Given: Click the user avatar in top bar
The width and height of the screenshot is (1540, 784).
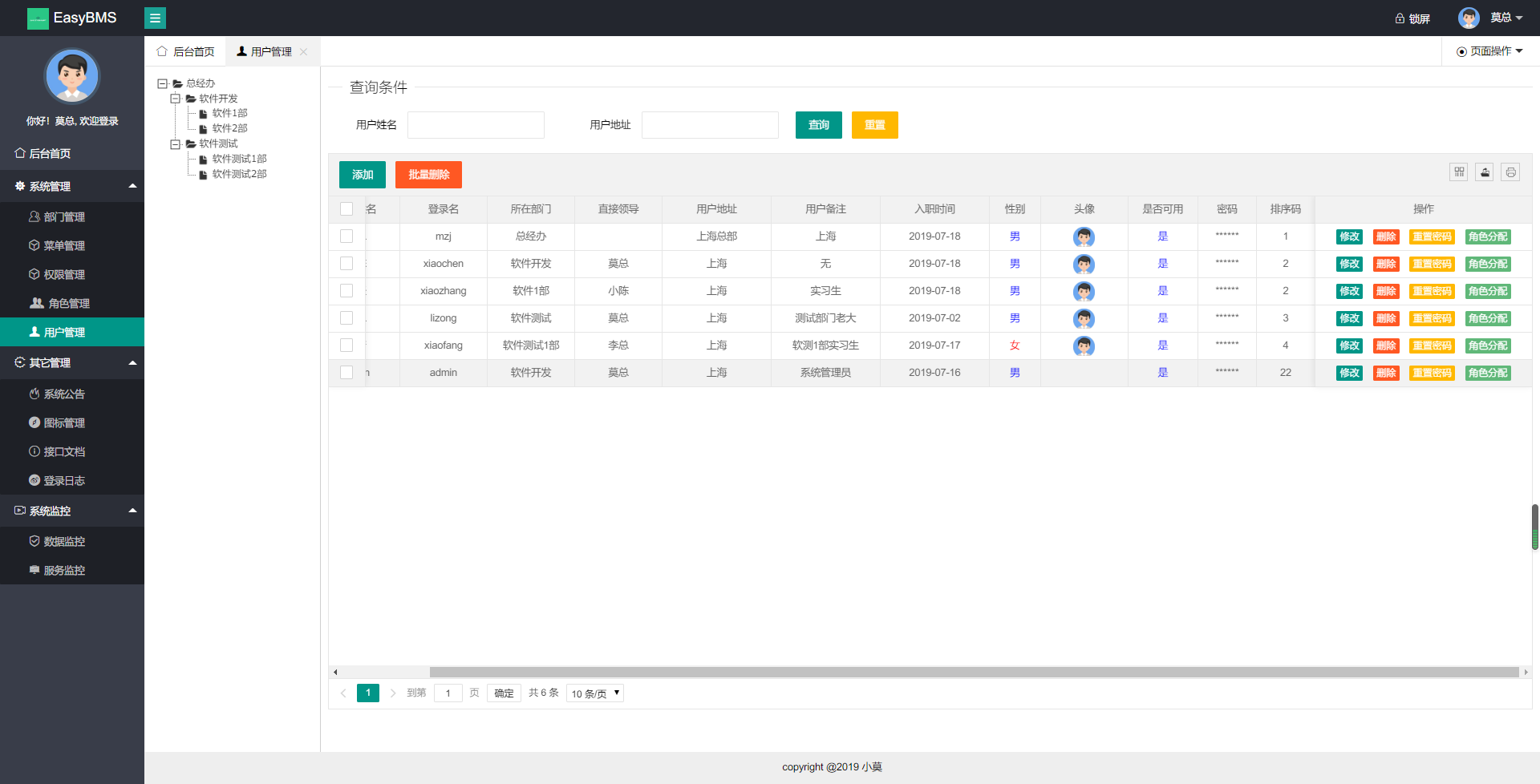Looking at the screenshot, I should click(1469, 18).
